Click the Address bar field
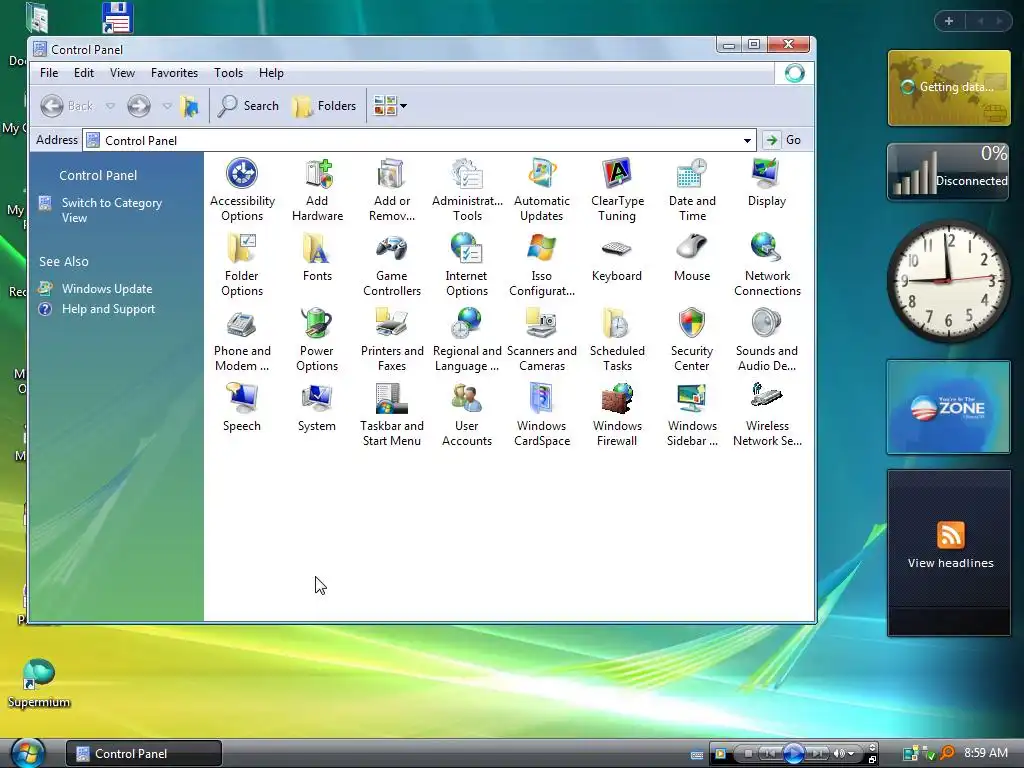 coord(419,140)
